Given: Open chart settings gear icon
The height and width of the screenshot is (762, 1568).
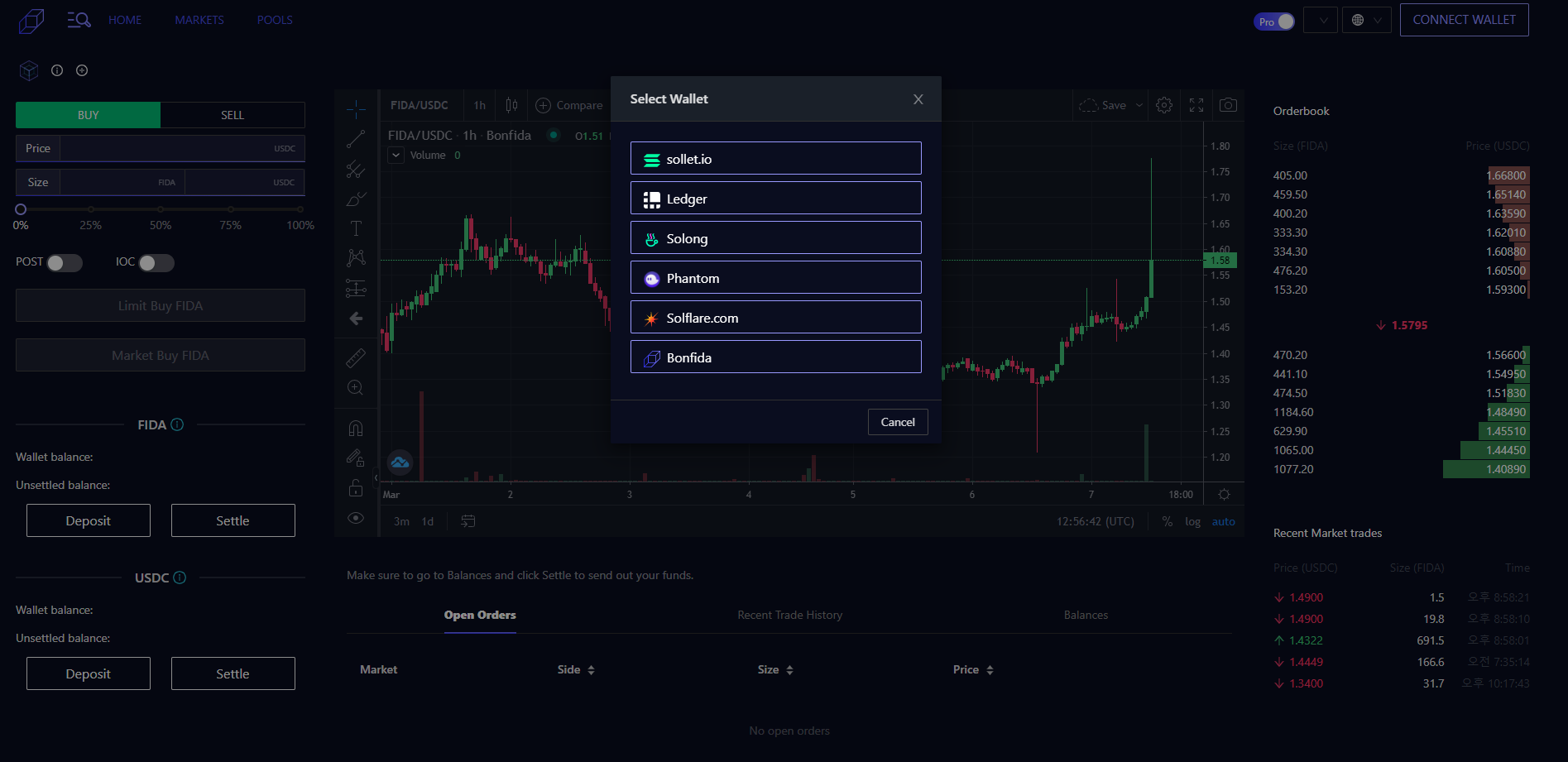Looking at the screenshot, I should pos(1164,105).
